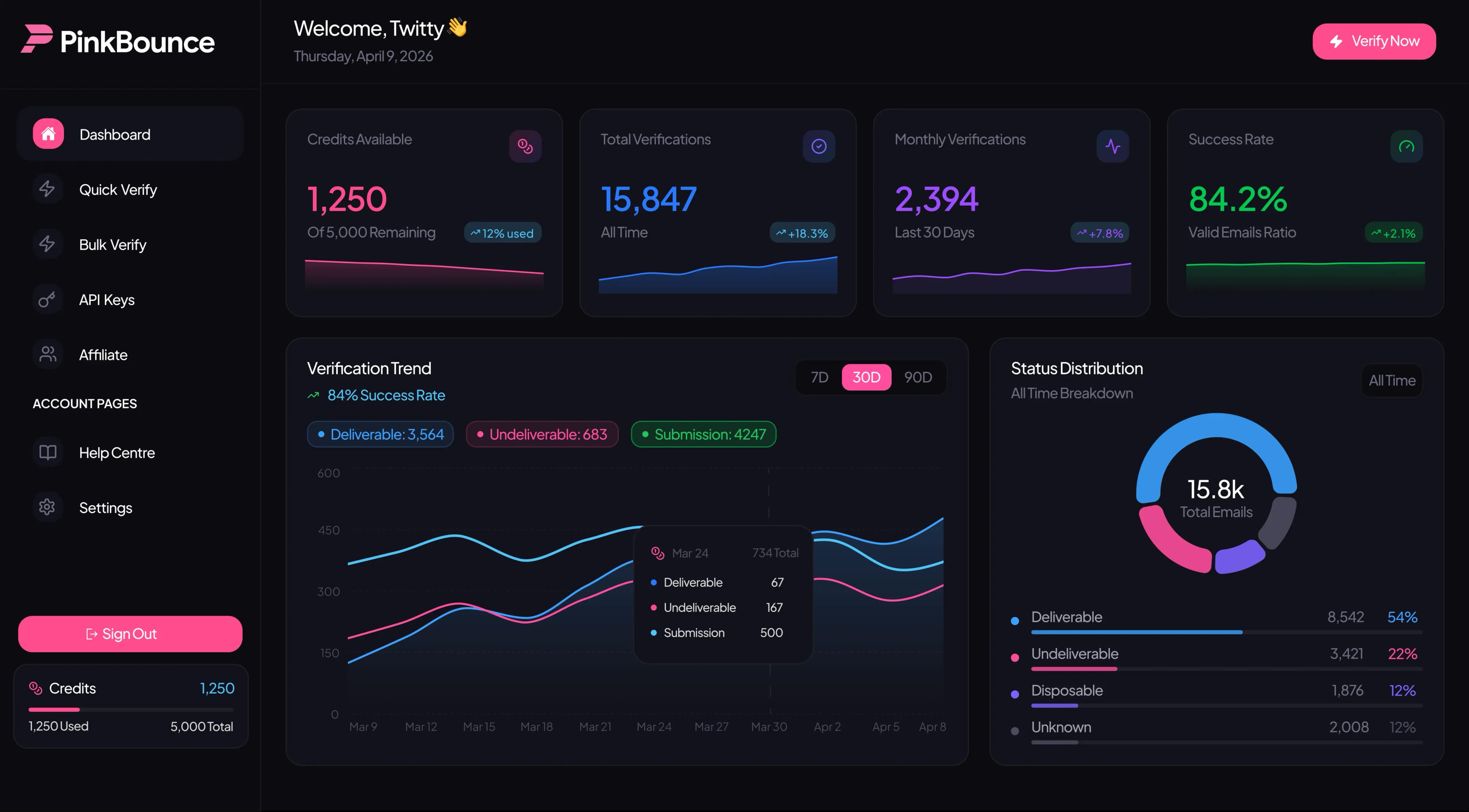This screenshot has width=1469, height=812.
Task: Click the Mar 24 label on the chart axis
Action: tap(653, 726)
